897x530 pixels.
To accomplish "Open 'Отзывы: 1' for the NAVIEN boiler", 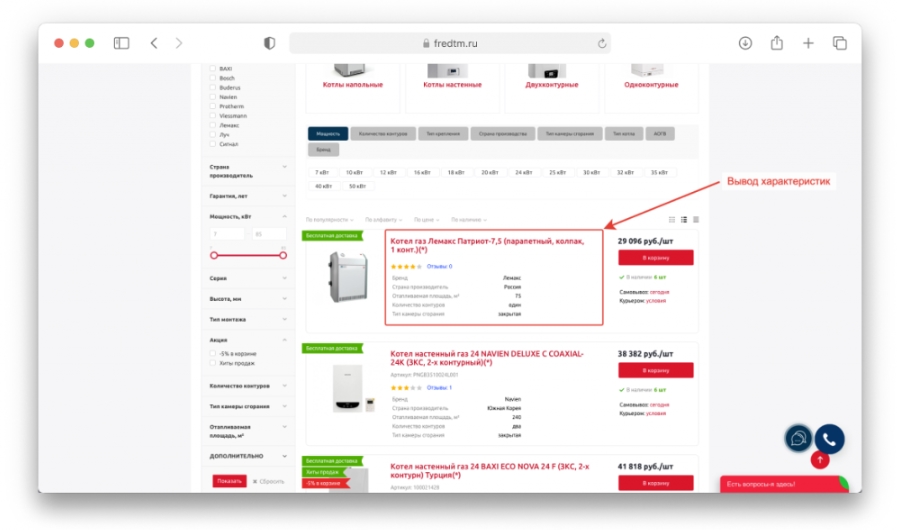I will tap(439, 388).
